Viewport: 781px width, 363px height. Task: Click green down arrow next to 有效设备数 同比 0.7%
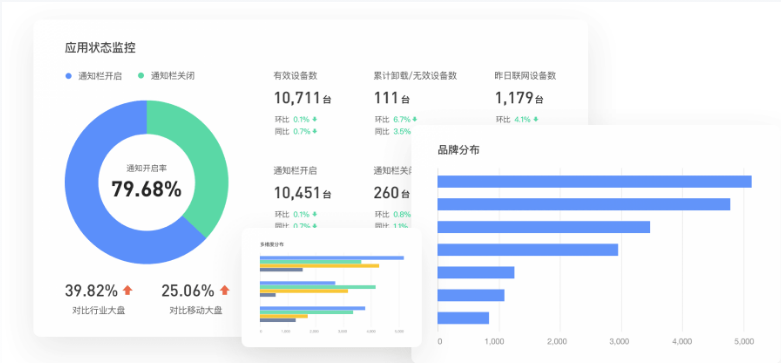pyautogui.click(x=315, y=131)
